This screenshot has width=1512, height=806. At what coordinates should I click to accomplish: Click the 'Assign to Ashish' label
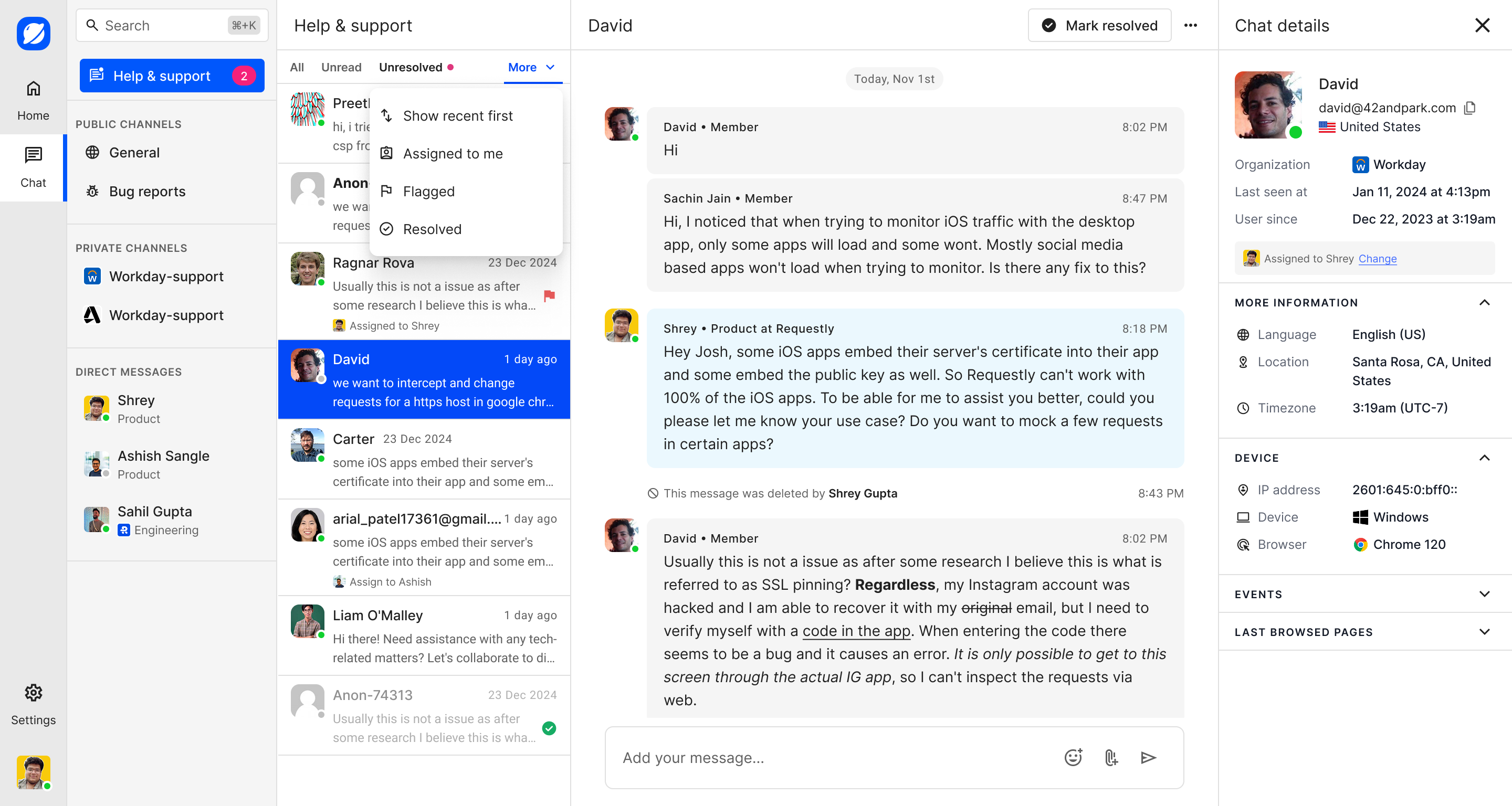390,582
